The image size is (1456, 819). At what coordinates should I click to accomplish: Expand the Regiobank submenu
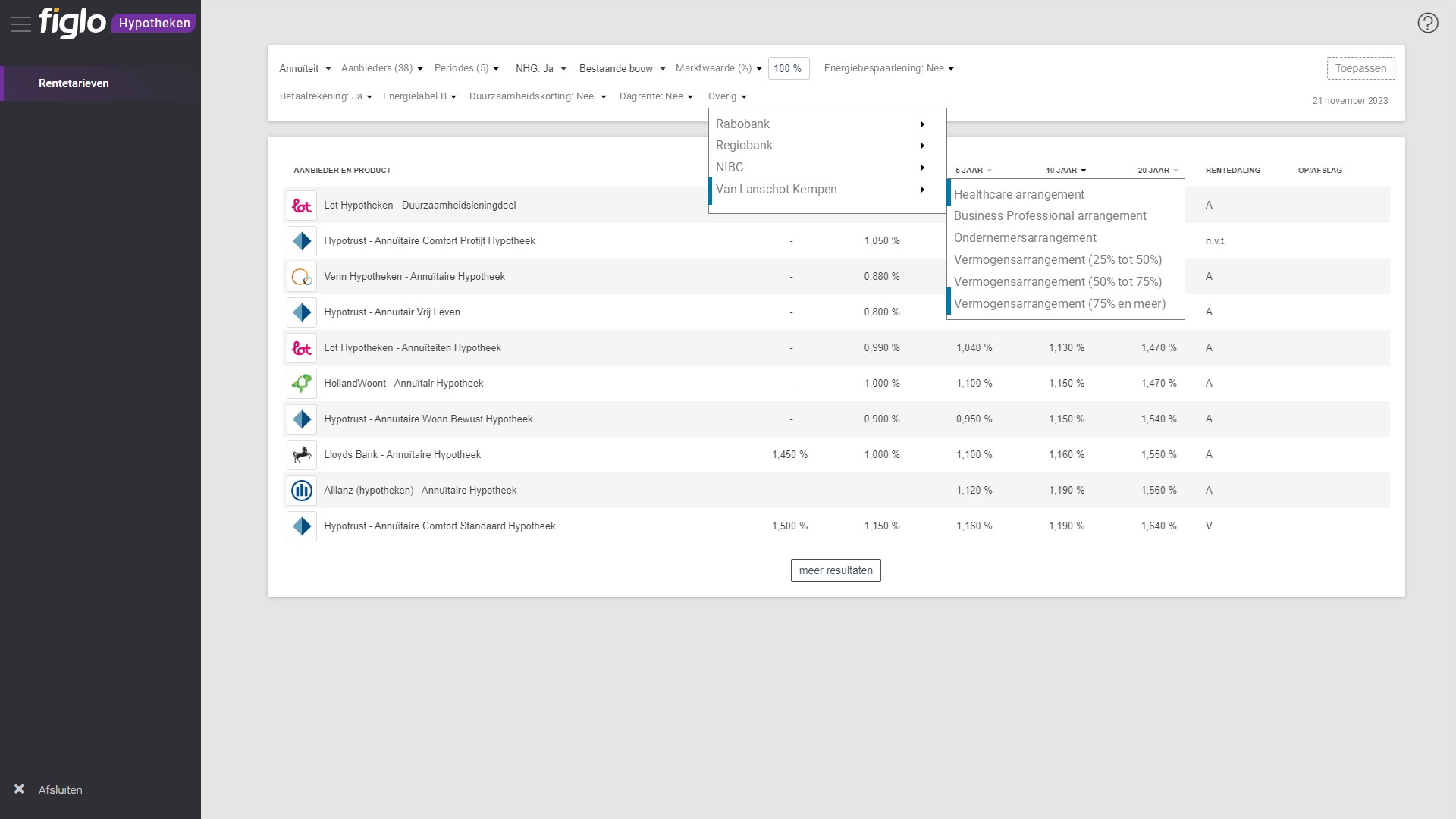(x=827, y=146)
